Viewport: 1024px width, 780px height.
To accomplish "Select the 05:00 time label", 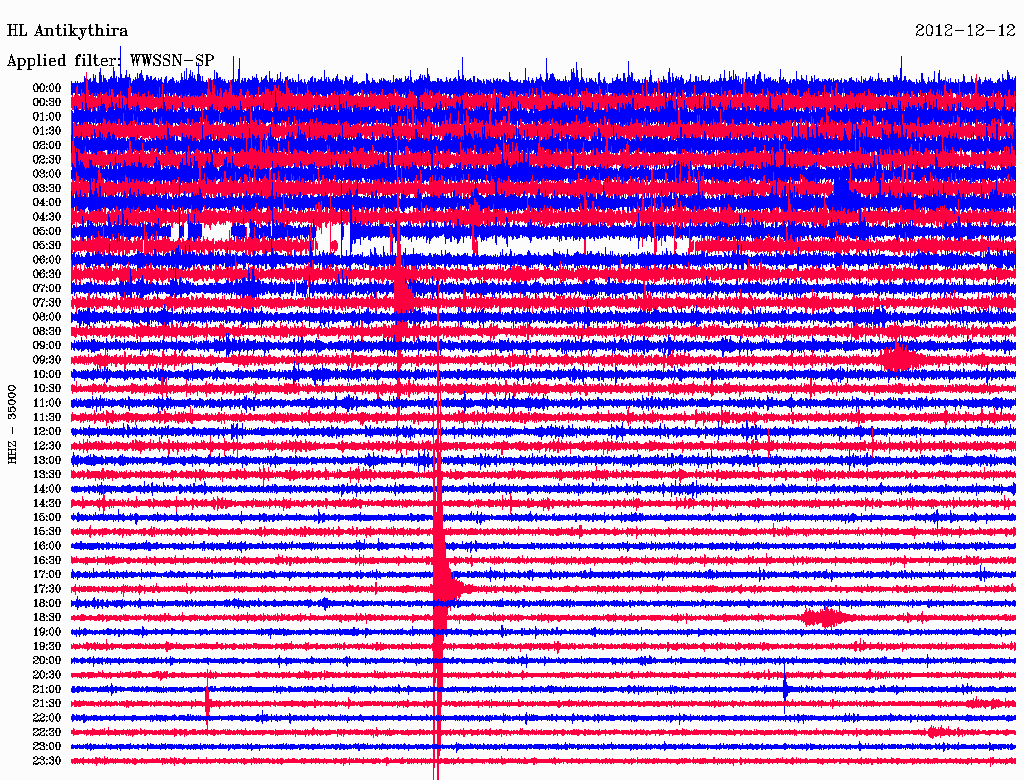I will 47,231.
